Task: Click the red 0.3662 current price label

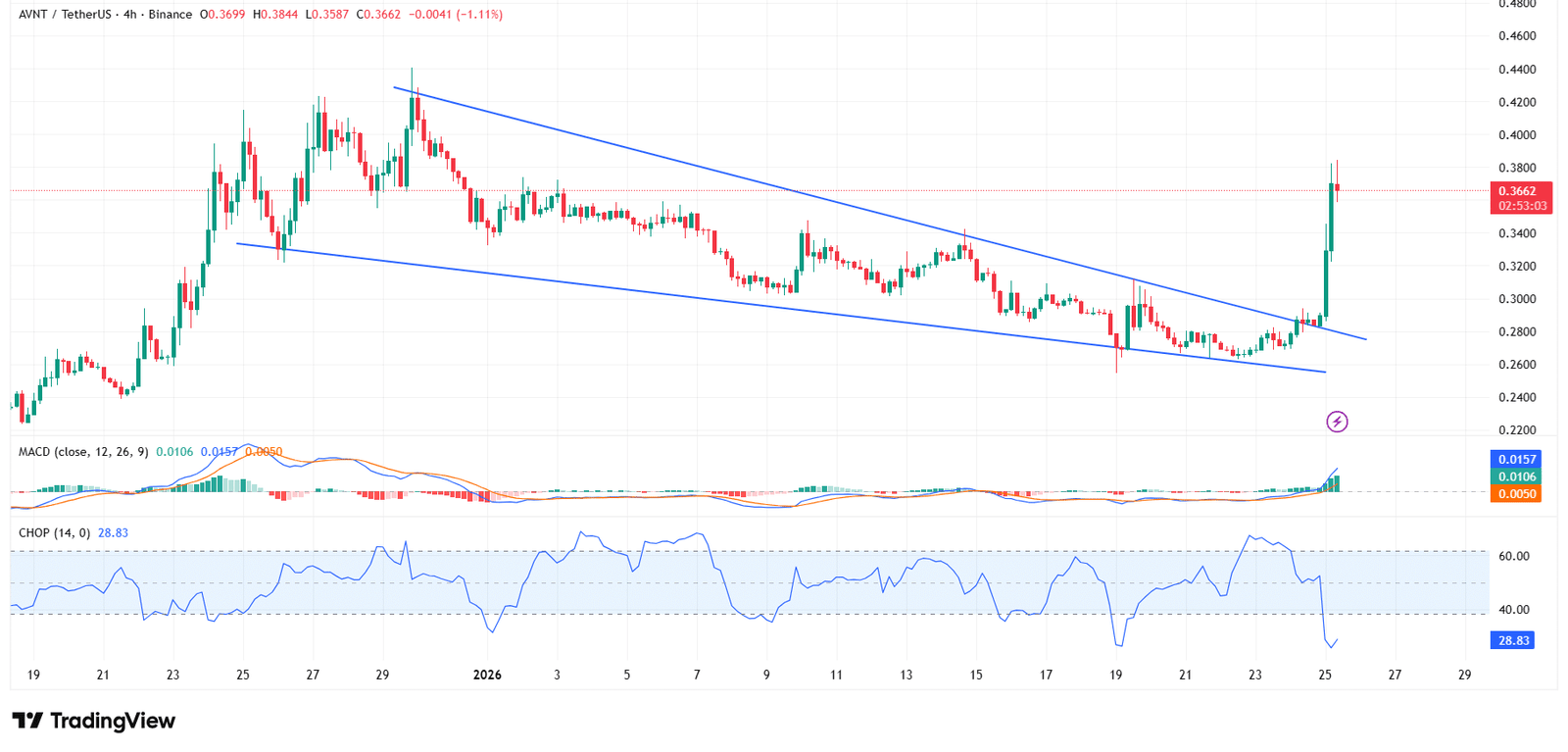Action: tap(1517, 191)
